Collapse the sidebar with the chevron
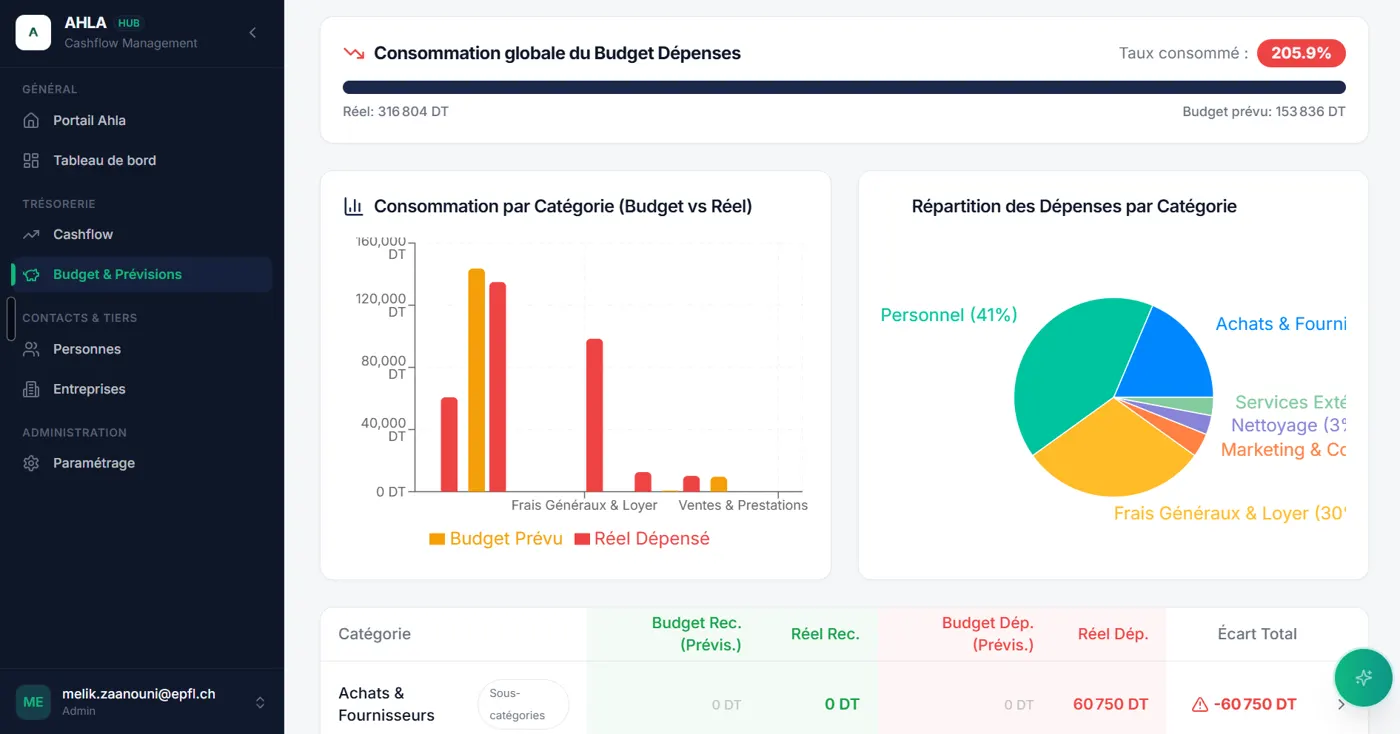The width and height of the screenshot is (1400, 734). pos(253,33)
